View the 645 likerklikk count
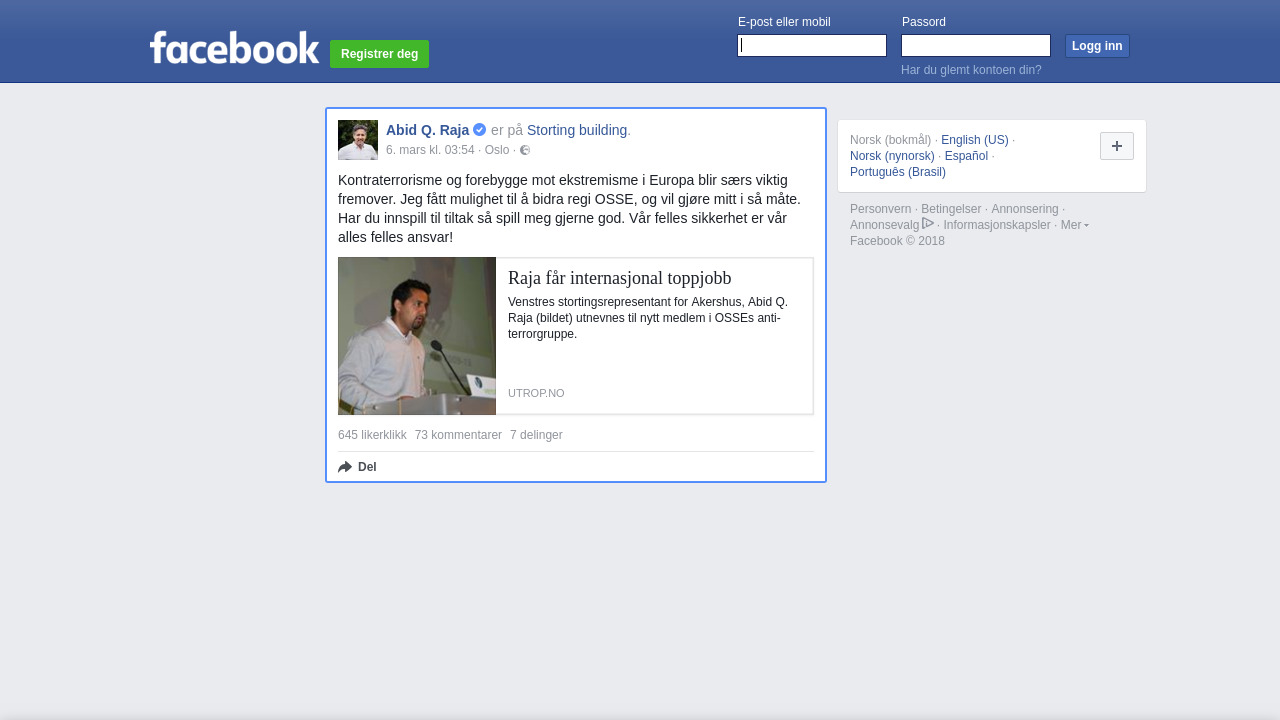 (372, 435)
